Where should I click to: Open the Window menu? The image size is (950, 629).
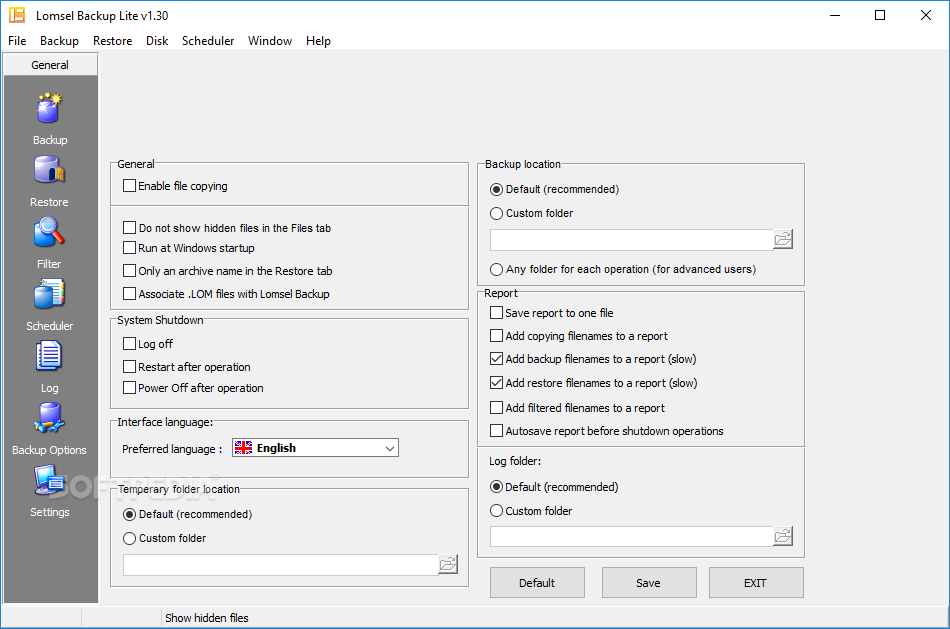[270, 41]
